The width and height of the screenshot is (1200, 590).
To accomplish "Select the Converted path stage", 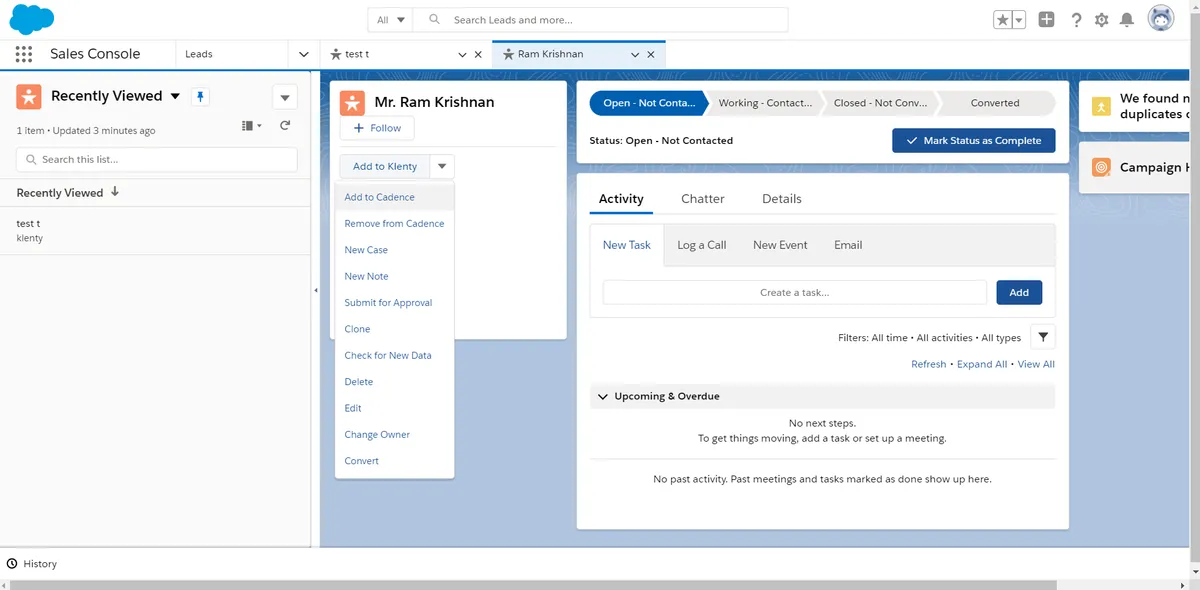I will pos(995,103).
